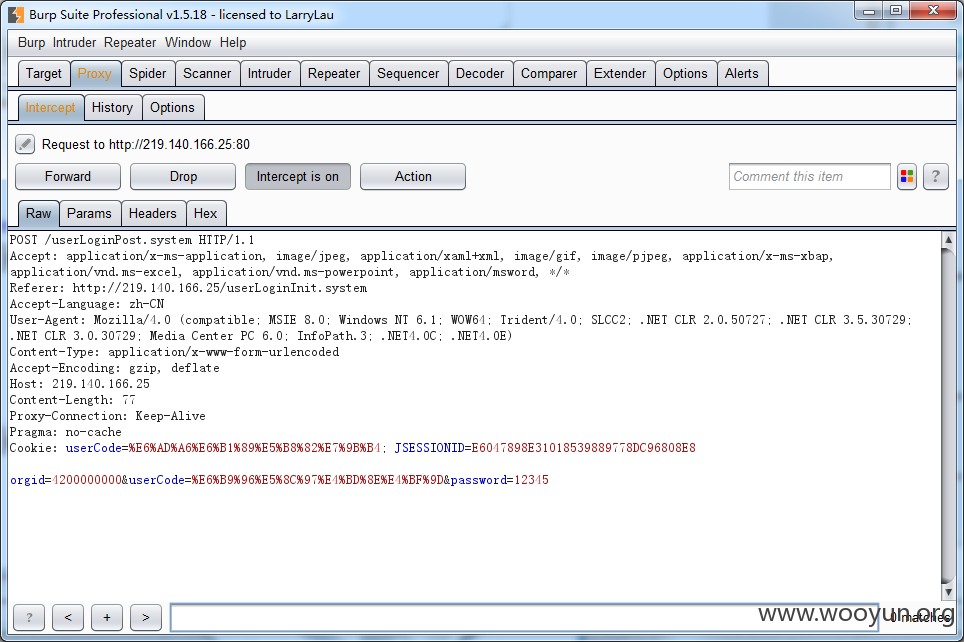Image resolution: width=964 pixels, height=642 pixels.
Task: Click the Accept-Encoding: gzip, deflate line
Action: click(114, 368)
